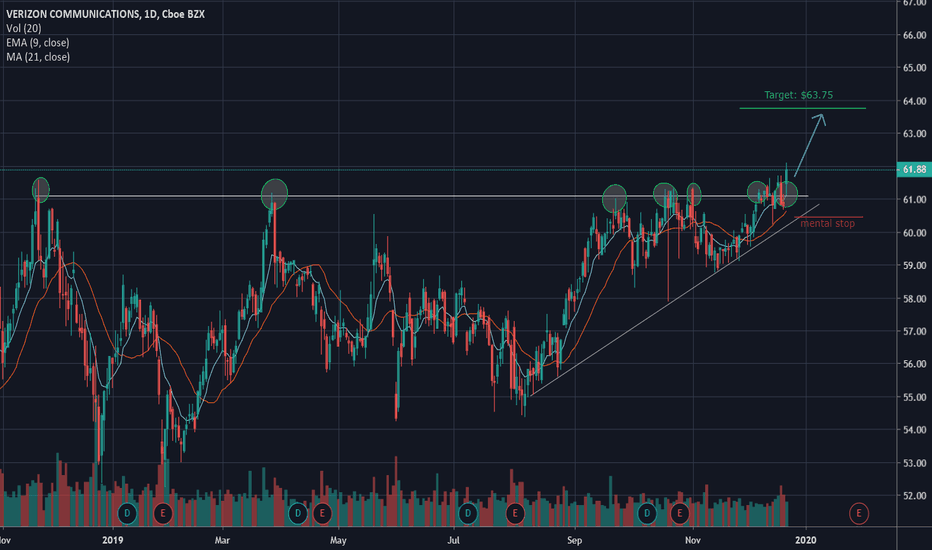Screen dimensions: 932x550
Task: Click the earnings marker E before Nov
Action: click(679, 513)
